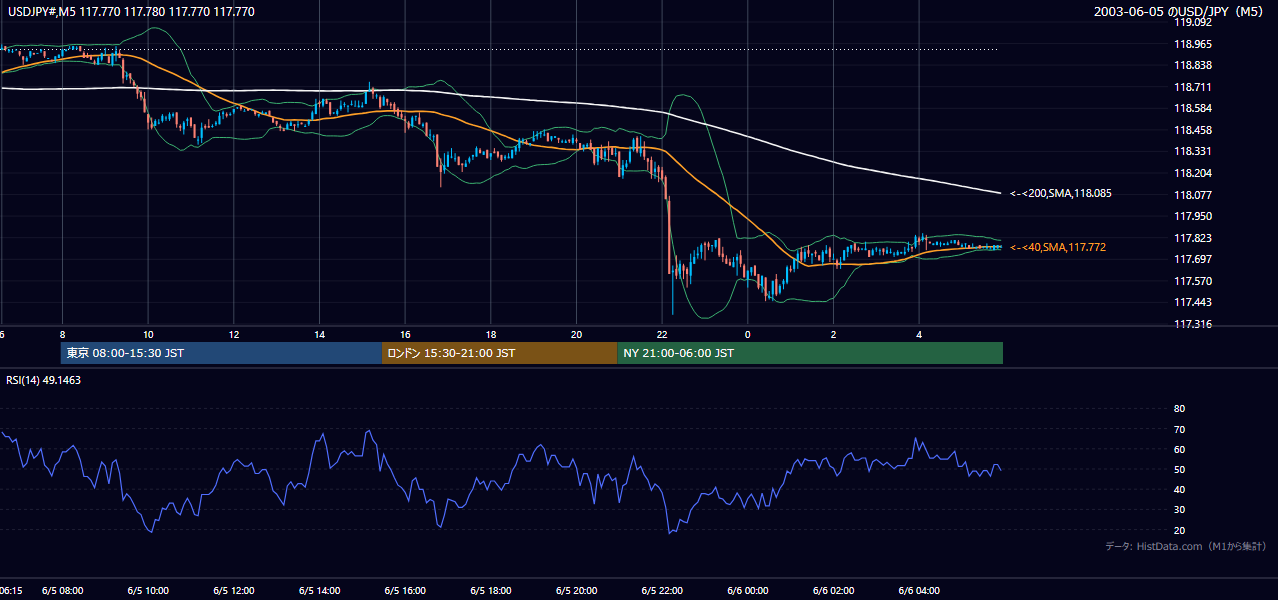Click the 6/5 08:00 time axis label
This screenshot has width=1278, height=600.
click(63, 591)
